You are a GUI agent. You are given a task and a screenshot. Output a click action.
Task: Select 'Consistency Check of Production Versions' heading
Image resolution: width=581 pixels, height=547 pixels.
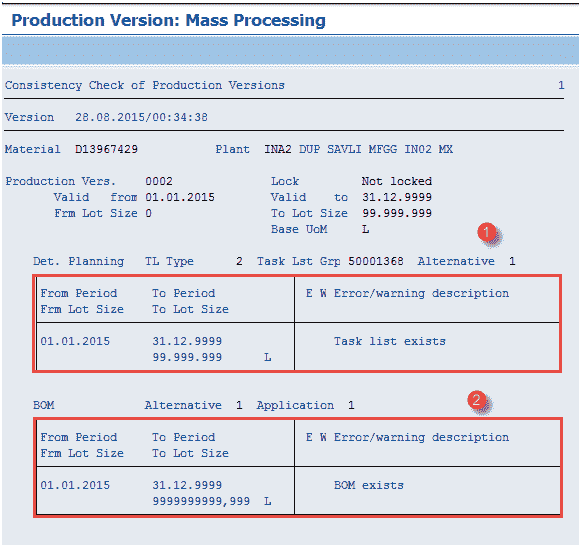[x=145, y=85]
